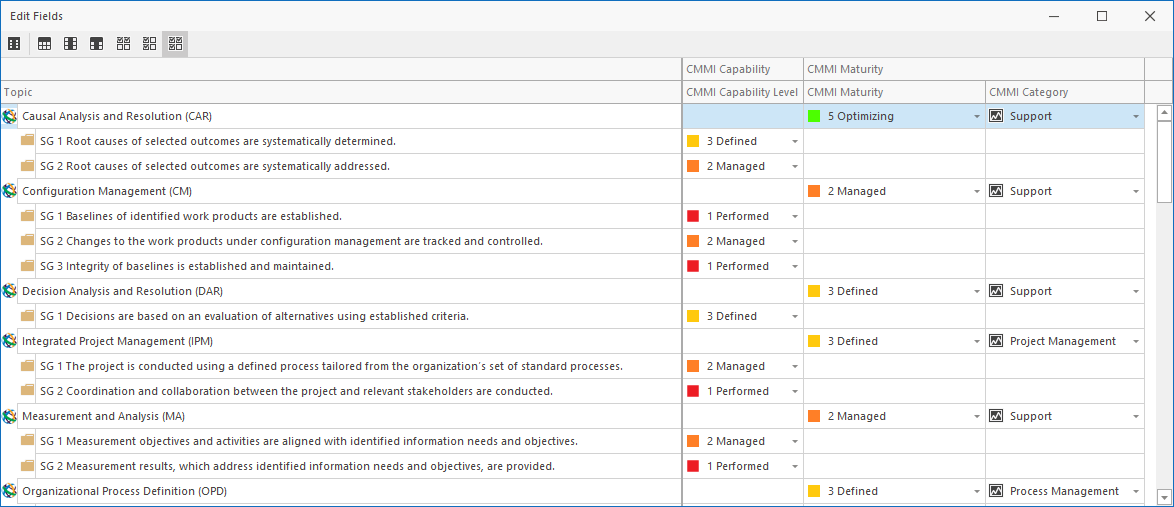Select topic Measurement and Analysis (MA)
The width and height of the screenshot is (1174, 507).
102,416
